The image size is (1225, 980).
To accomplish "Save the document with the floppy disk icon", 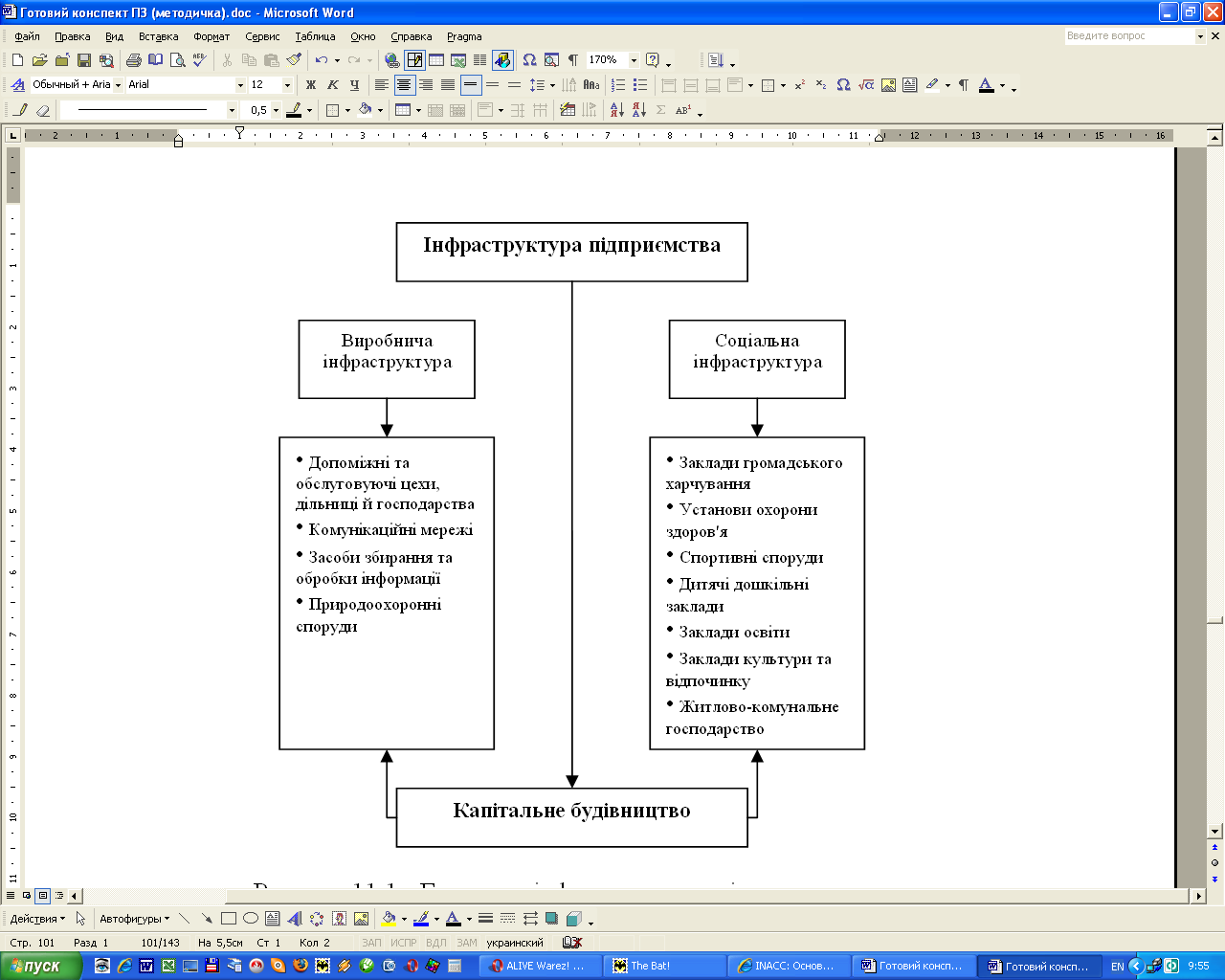I will [84, 60].
